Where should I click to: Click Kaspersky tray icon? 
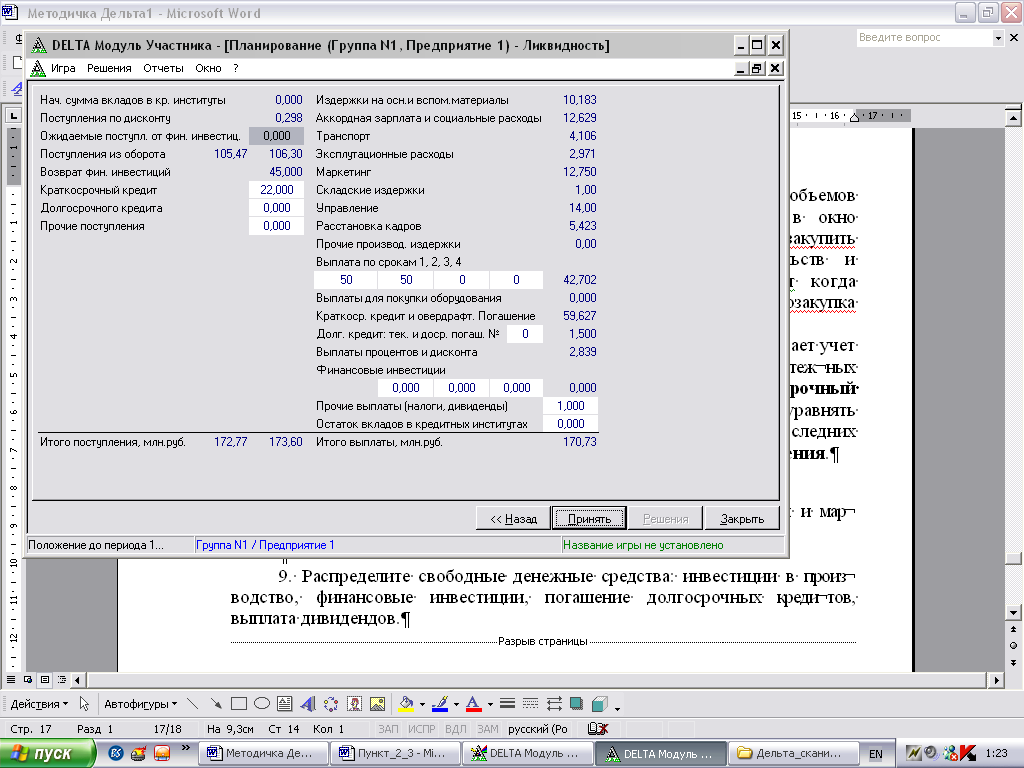coord(967,753)
